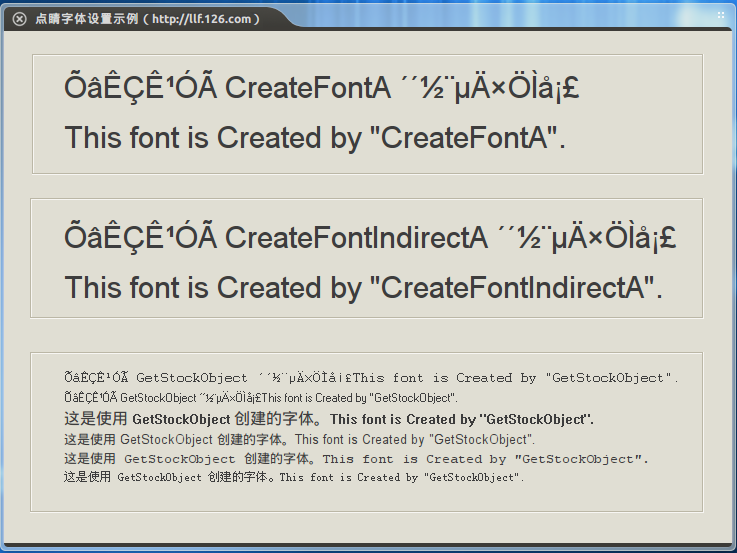
Task: Click the garbled text line containing "CreateFontA"
Action: [x=321, y=88]
